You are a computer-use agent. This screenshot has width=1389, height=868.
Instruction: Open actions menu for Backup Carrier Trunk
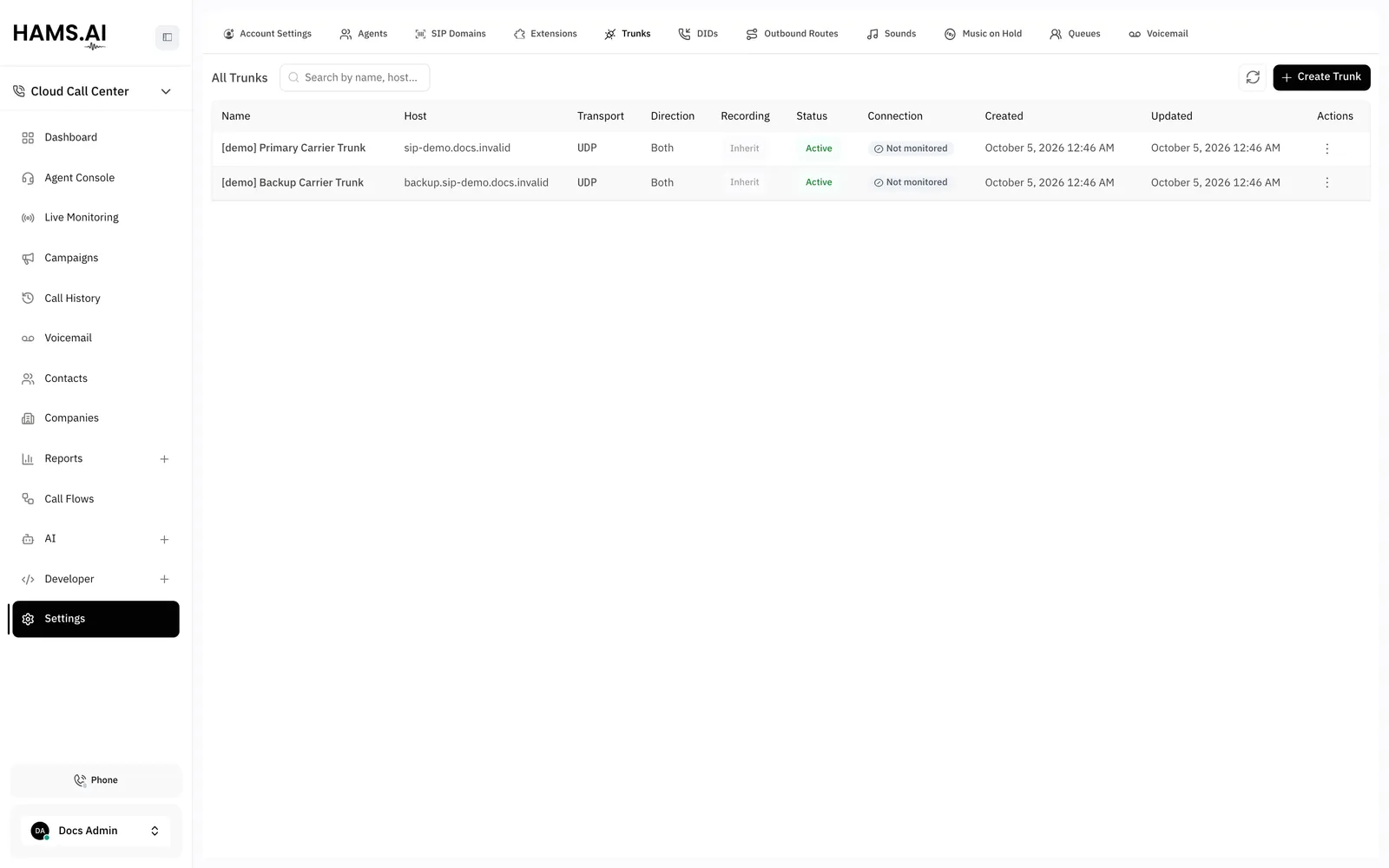pos(1326,182)
